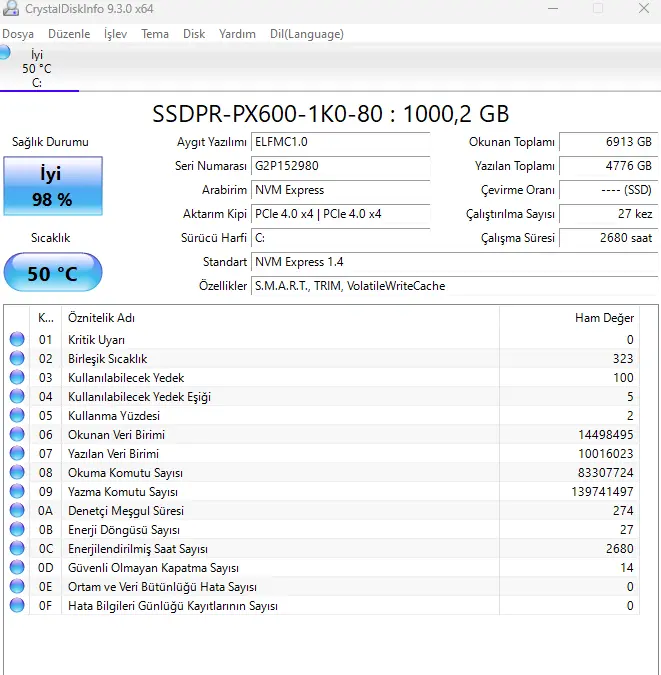Image resolution: width=661 pixels, height=675 pixels.
Task: Click the status orb for Kritik Uyarı
Action: pos(17,339)
